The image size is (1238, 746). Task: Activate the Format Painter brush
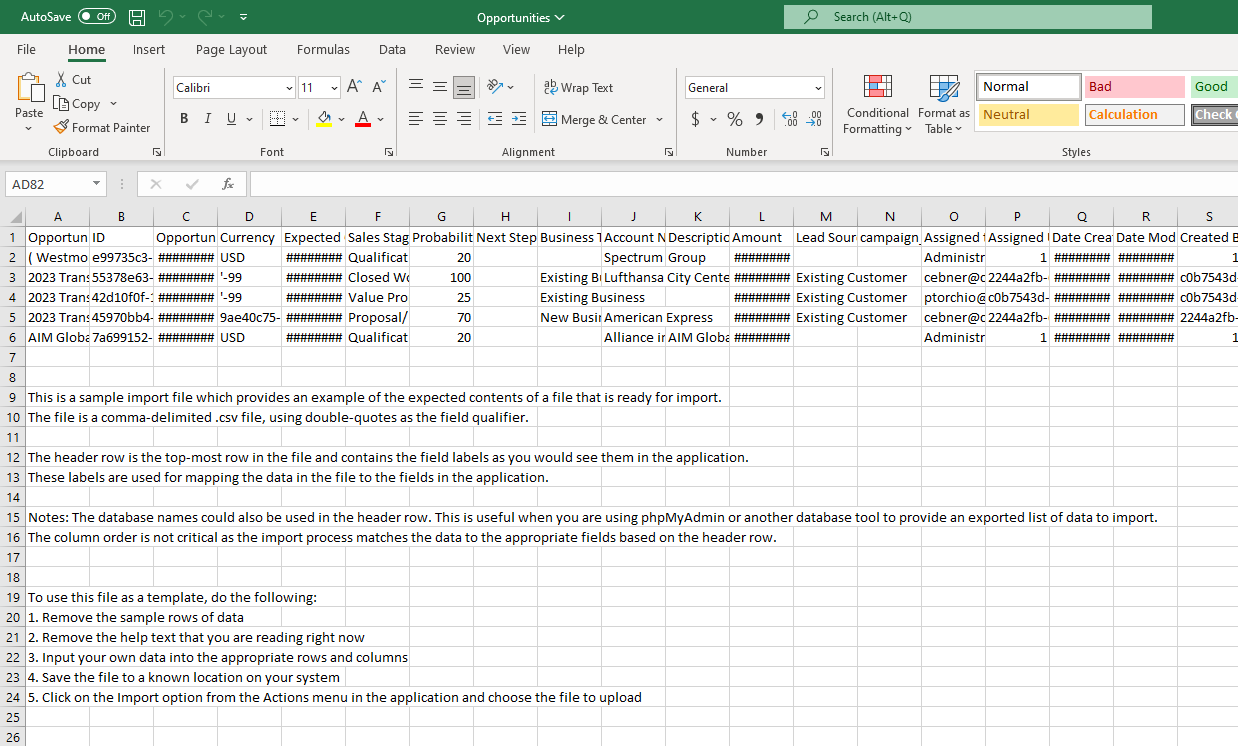click(x=101, y=127)
